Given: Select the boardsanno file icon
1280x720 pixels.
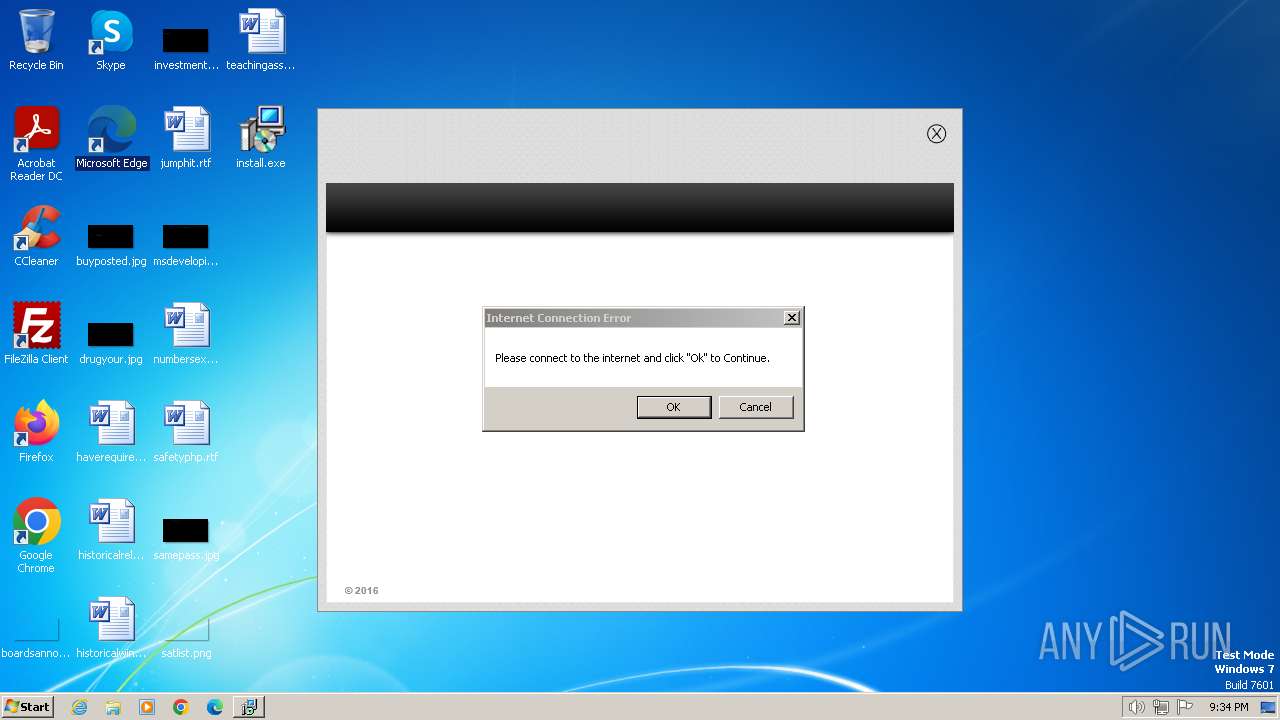Looking at the screenshot, I should pyautogui.click(x=36, y=636).
